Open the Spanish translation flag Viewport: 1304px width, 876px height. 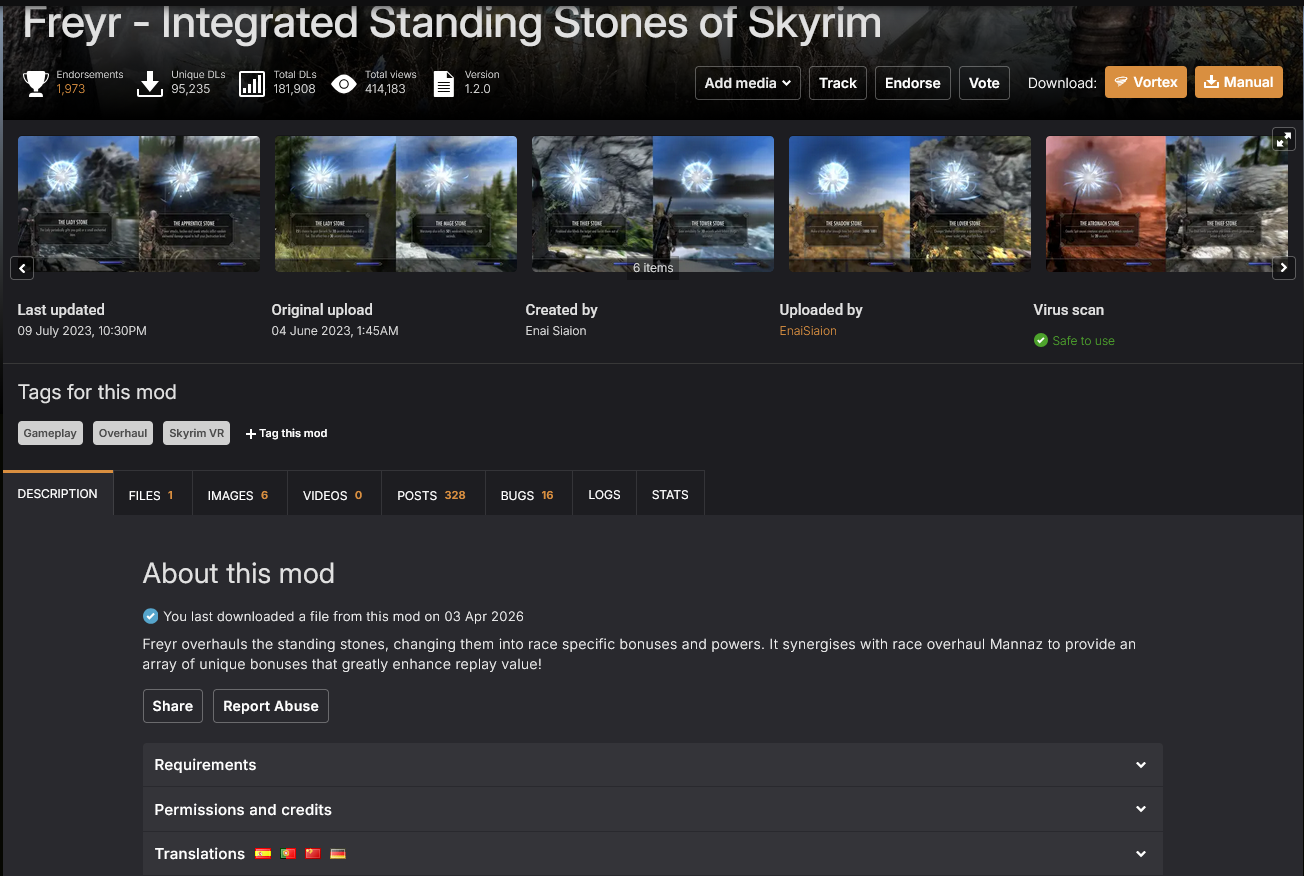(x=263, y=854)
